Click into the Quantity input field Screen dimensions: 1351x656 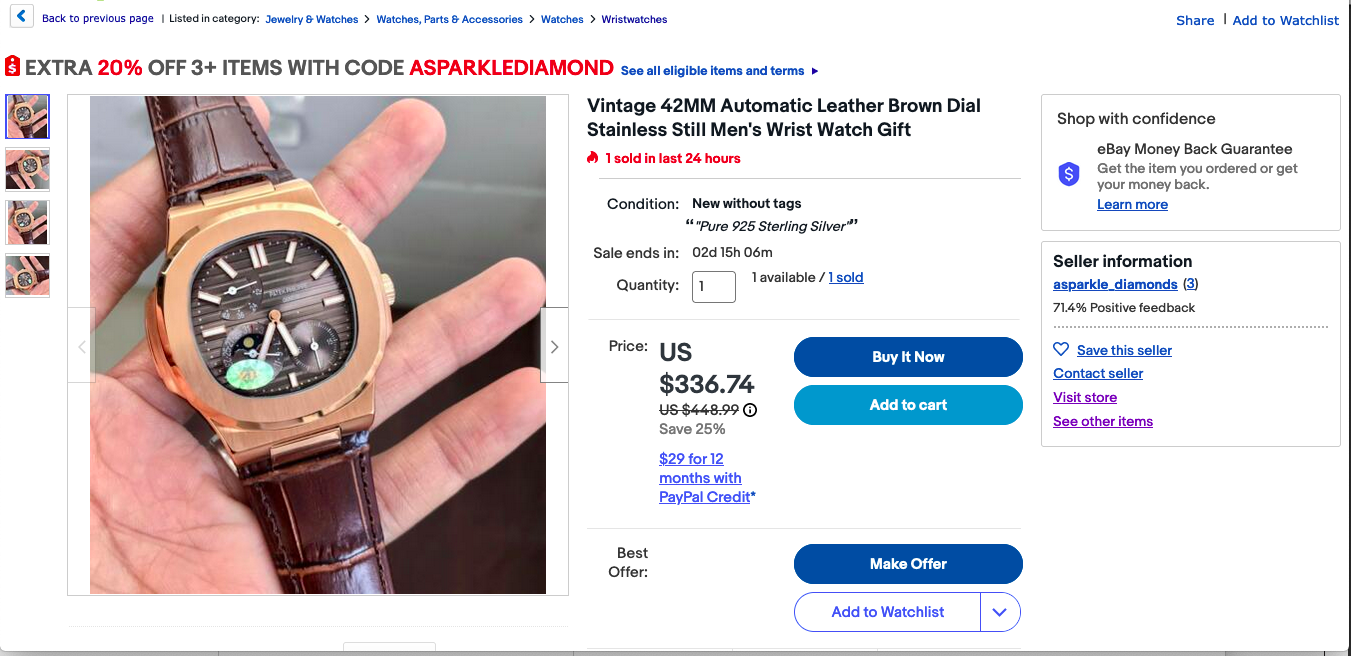714,286
